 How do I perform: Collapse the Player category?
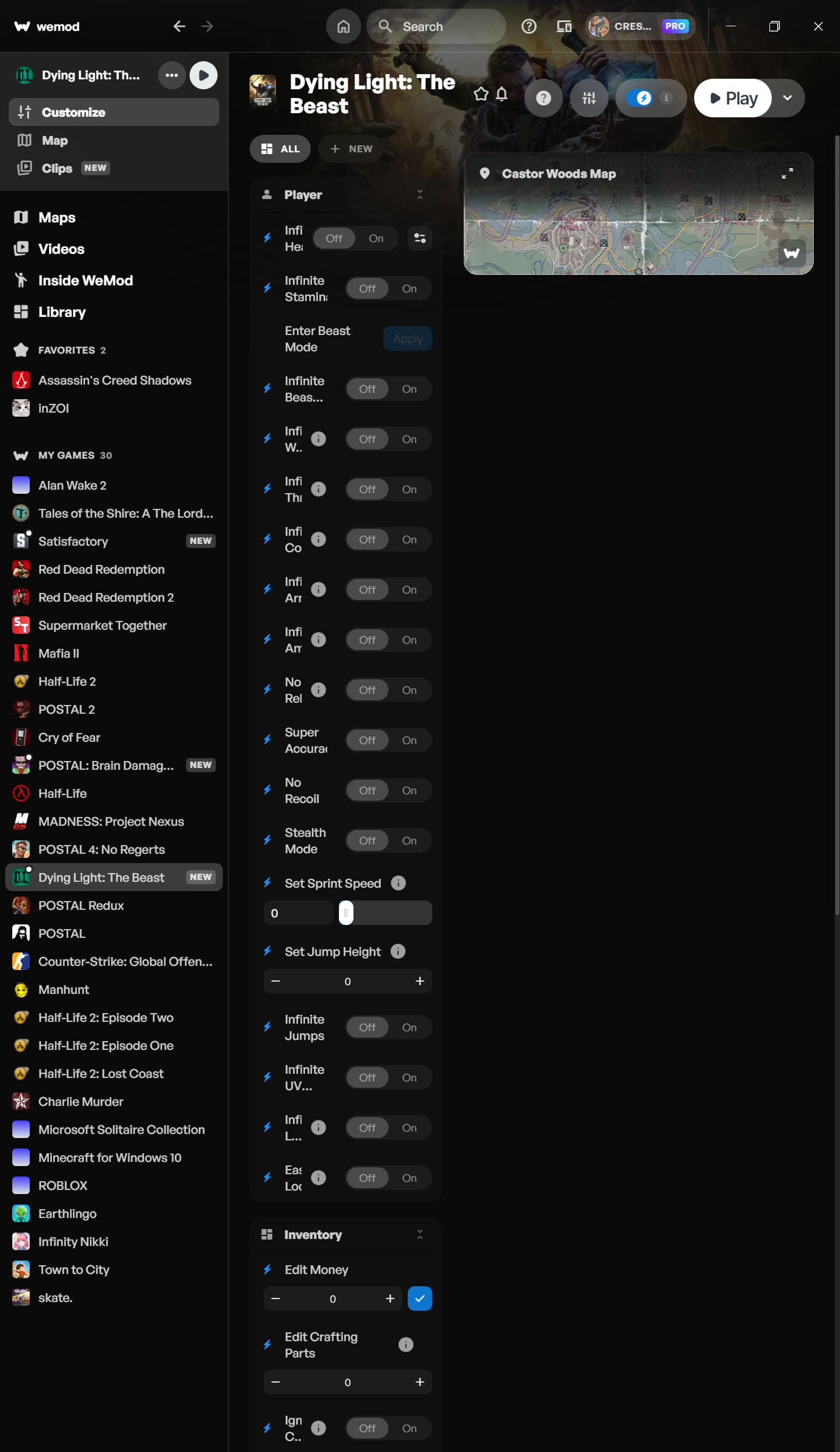419,194
